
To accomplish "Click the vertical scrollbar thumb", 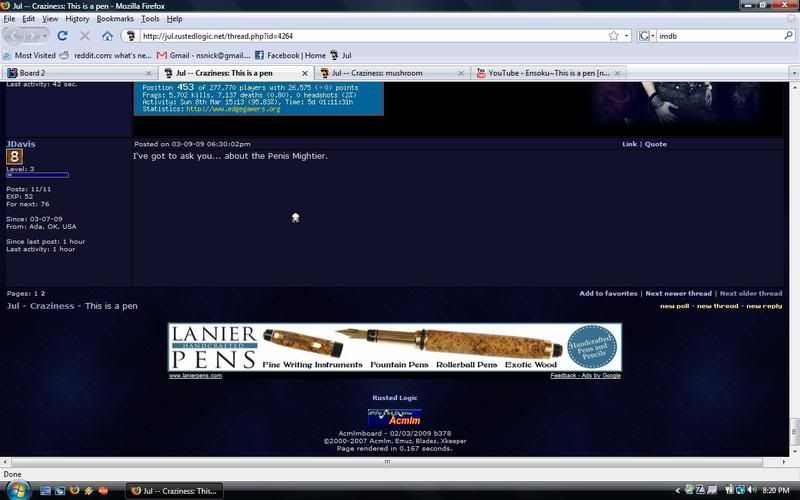I will [x=794, y=431].
